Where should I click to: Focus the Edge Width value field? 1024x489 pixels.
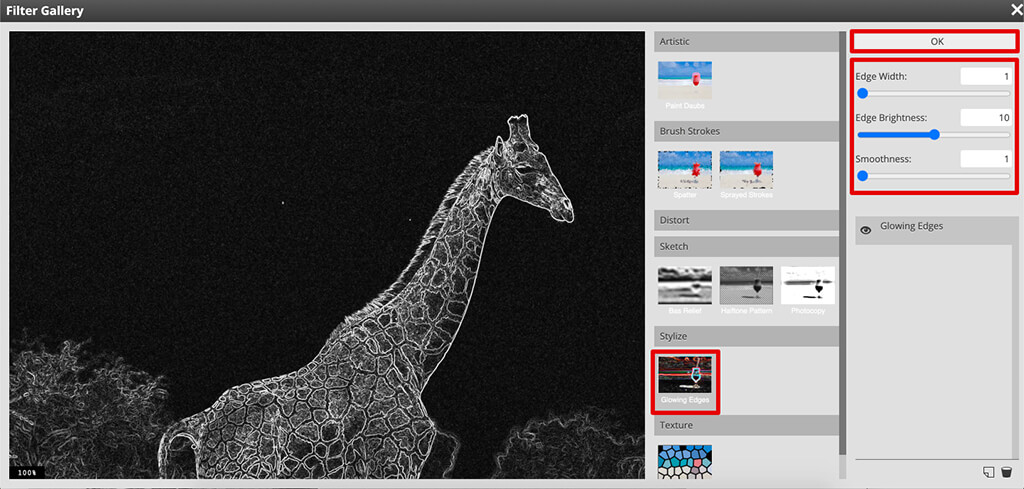(986, 76)
